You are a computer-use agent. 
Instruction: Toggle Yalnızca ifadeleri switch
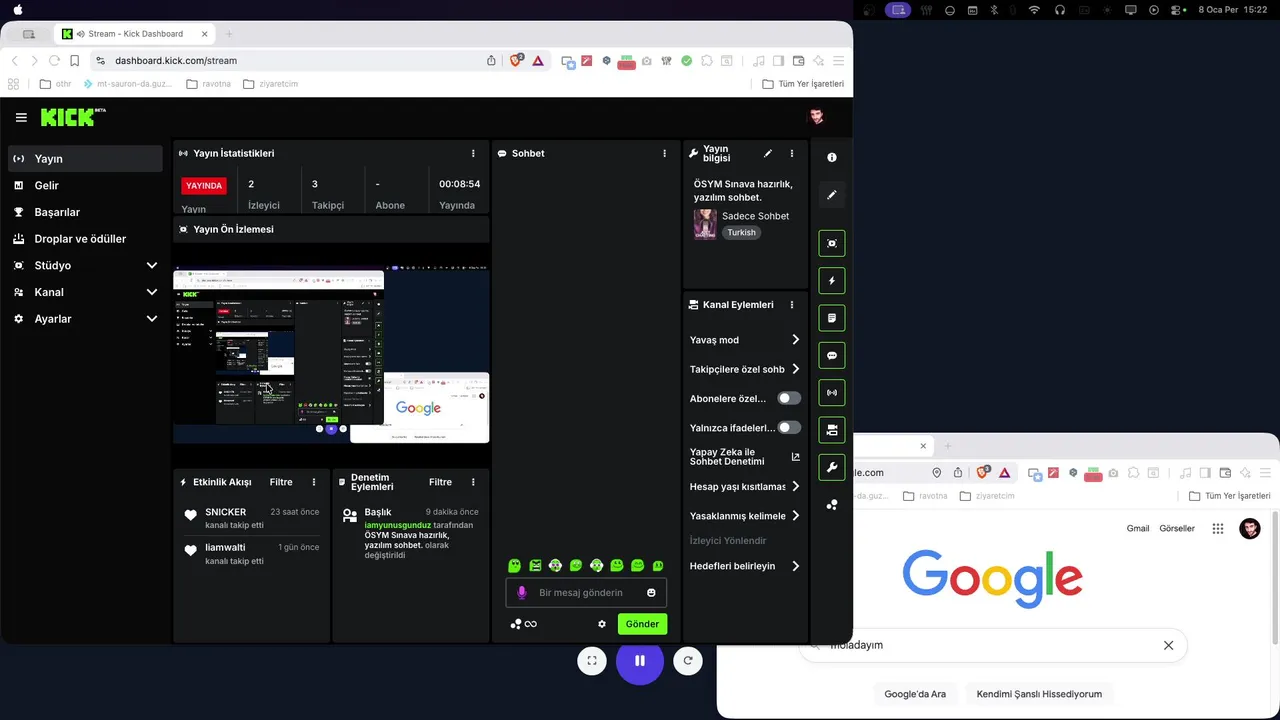coord(790,427)
